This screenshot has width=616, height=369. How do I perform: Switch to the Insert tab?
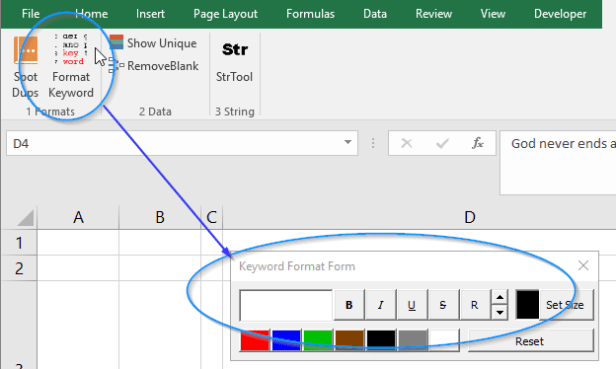(150, 14)
